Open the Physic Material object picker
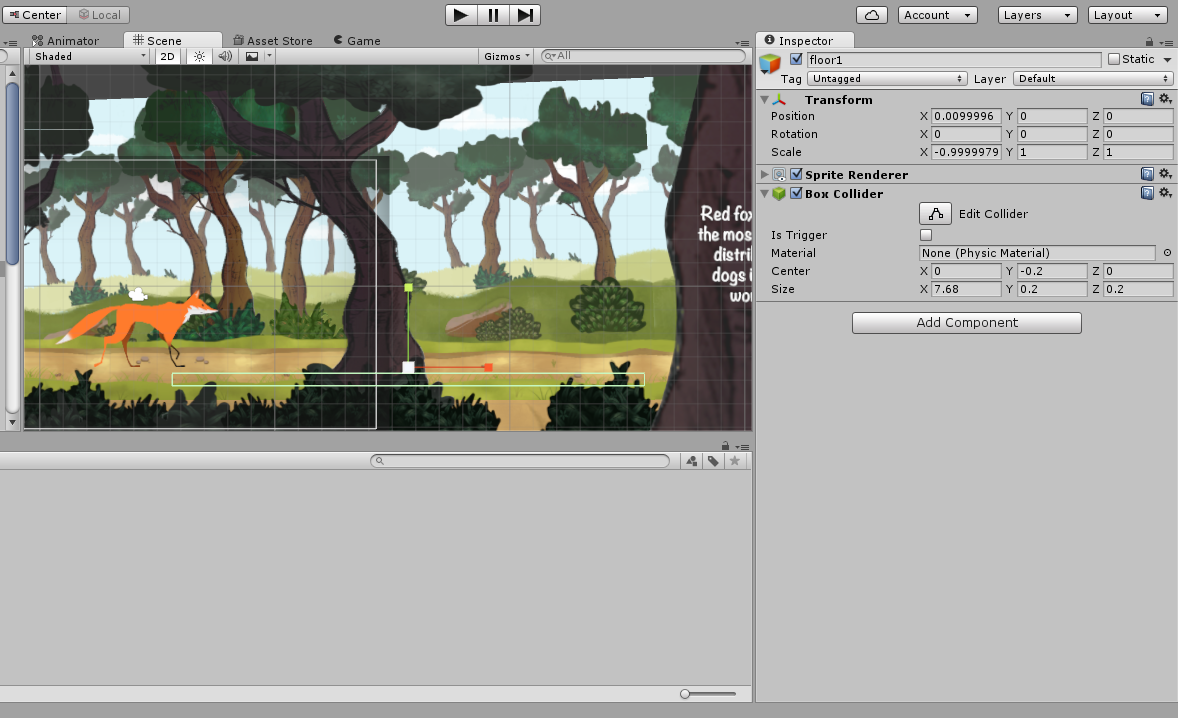 pyautogui.click(x=1166, y=253)
